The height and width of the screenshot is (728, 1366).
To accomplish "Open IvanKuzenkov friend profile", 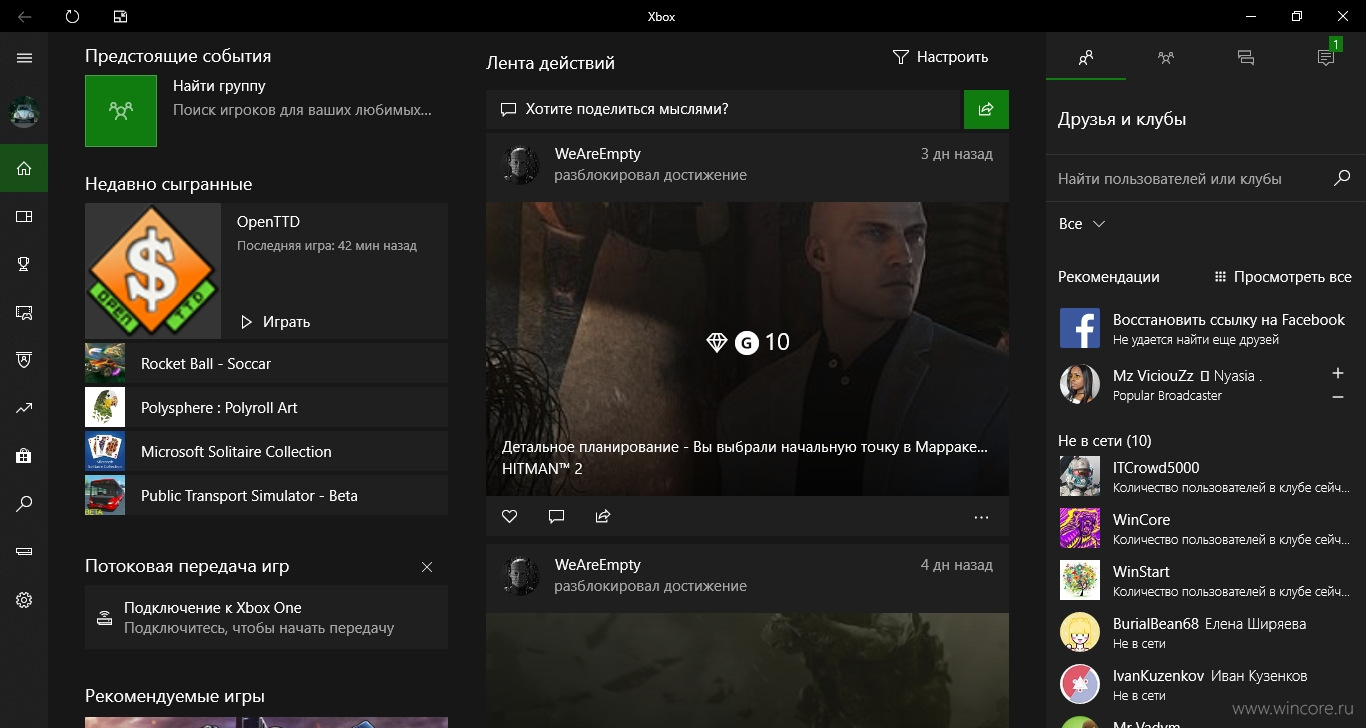I will [x=1206, y=684].
